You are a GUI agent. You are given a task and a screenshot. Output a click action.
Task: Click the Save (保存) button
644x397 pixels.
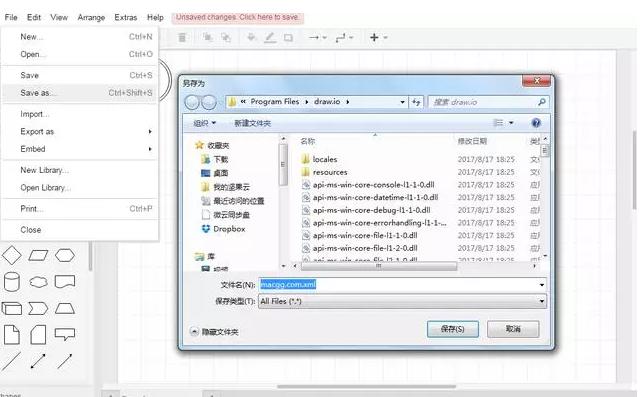pyautogui.click(x=453, y=329)
